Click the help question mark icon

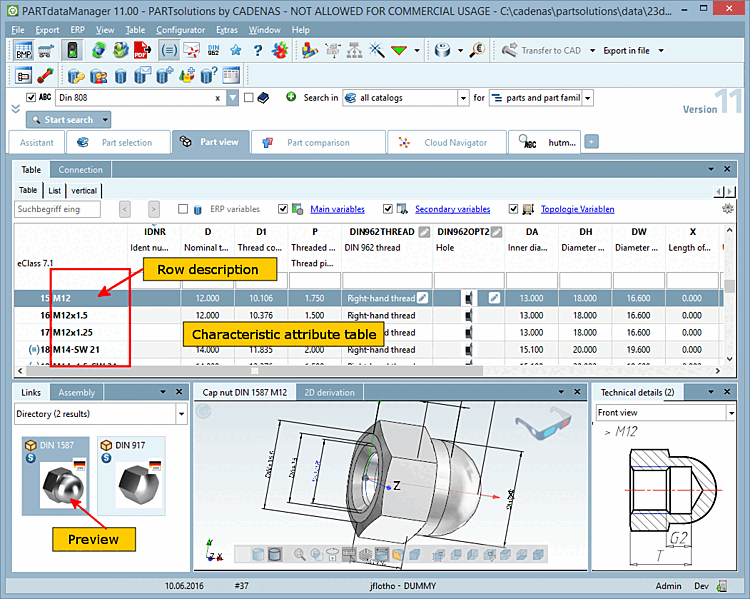pyautogui.click(x=258, y=50)
